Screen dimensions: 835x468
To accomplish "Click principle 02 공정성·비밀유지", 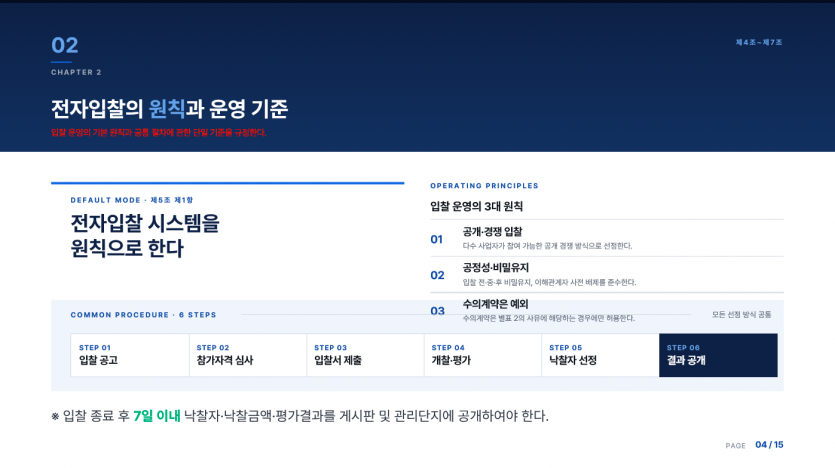I will click(x=607, y=275).
